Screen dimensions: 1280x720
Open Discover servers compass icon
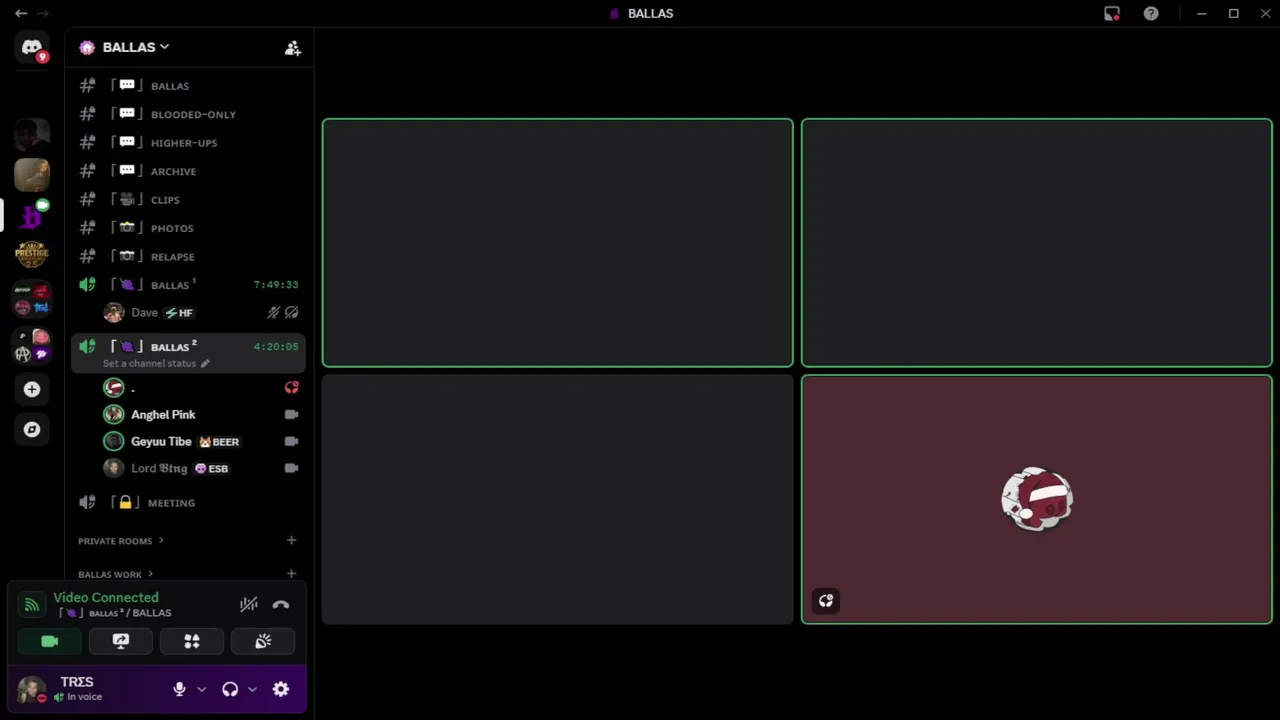[x=32, y=429]
